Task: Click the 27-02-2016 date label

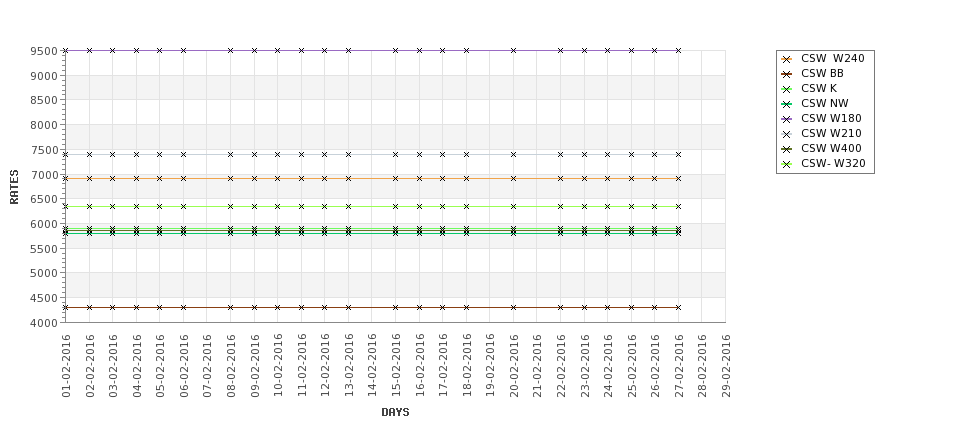Action: (679, 366)
